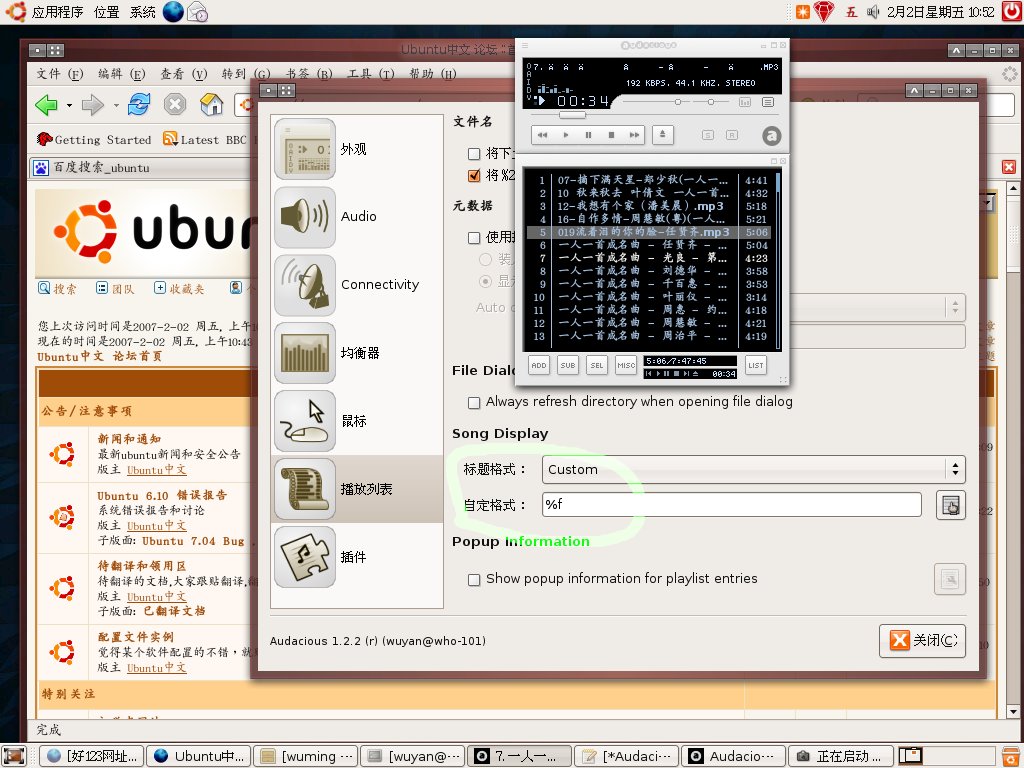Enable Show popup information for playlist entries
Image resolution: width=1024 pixels, height=768 pixels.
474,579
